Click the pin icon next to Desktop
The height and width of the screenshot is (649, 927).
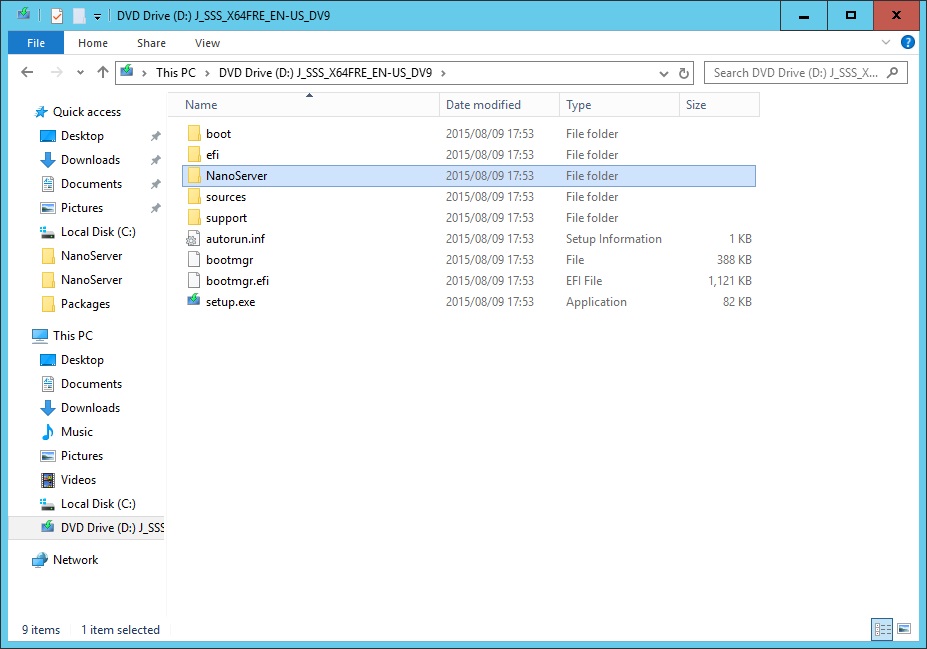(155, 137)
